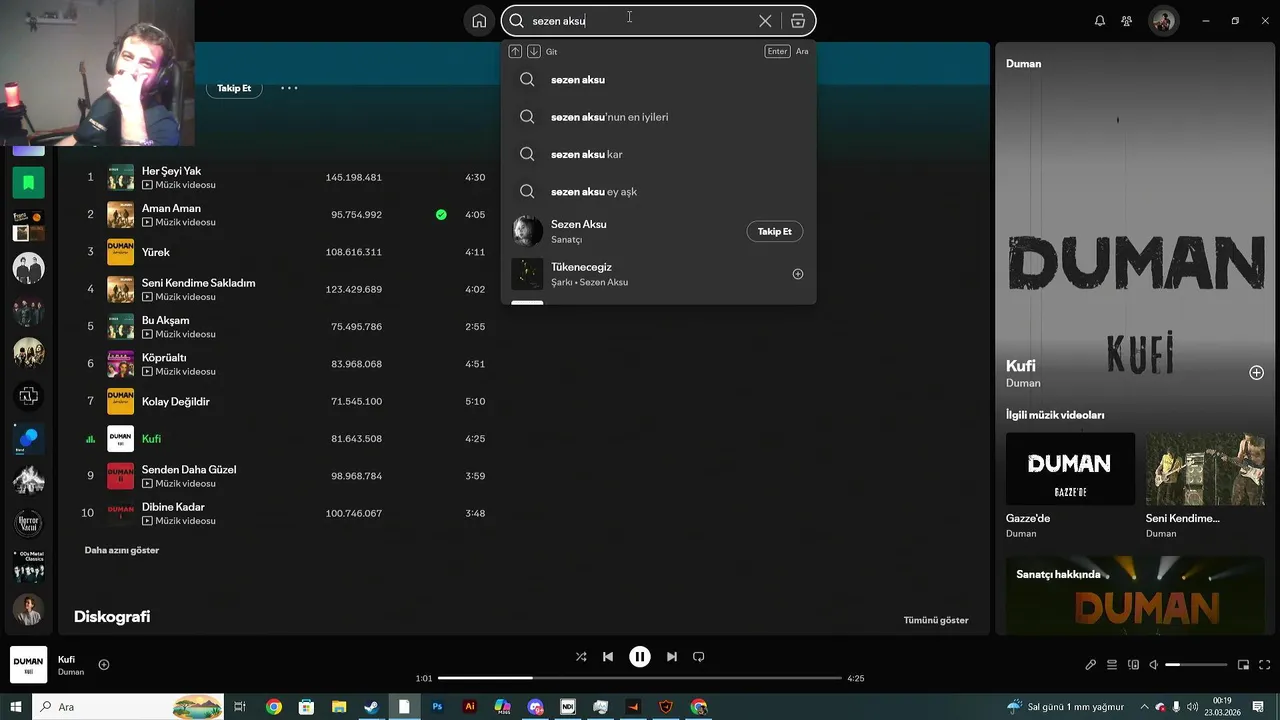Expand the system tray hidden icons chevron
Viewport: 1280px width, 720px height.
[1144, 707]
